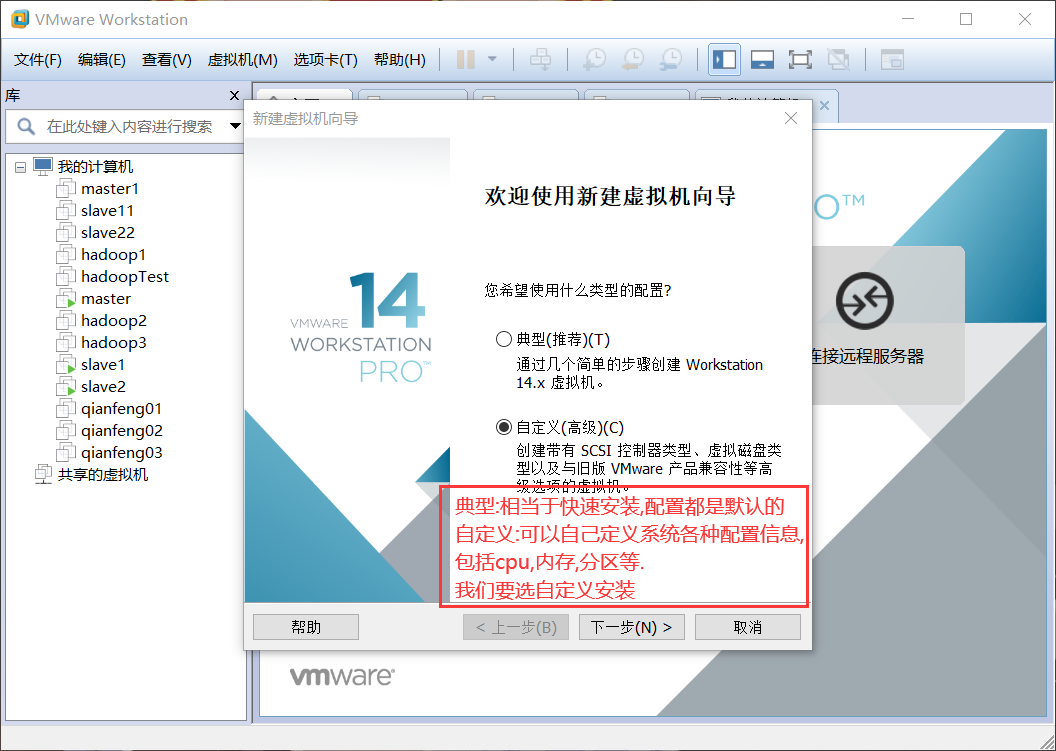Image resolution: width=1056 pixels, height=751 pixels.
Task: Select slave22 in the library tree
Action: click(x=108, y=232)
